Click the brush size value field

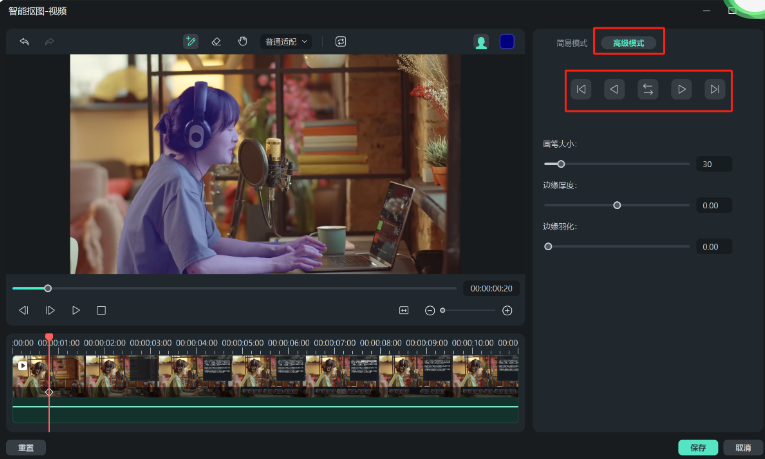coord(713,164)
